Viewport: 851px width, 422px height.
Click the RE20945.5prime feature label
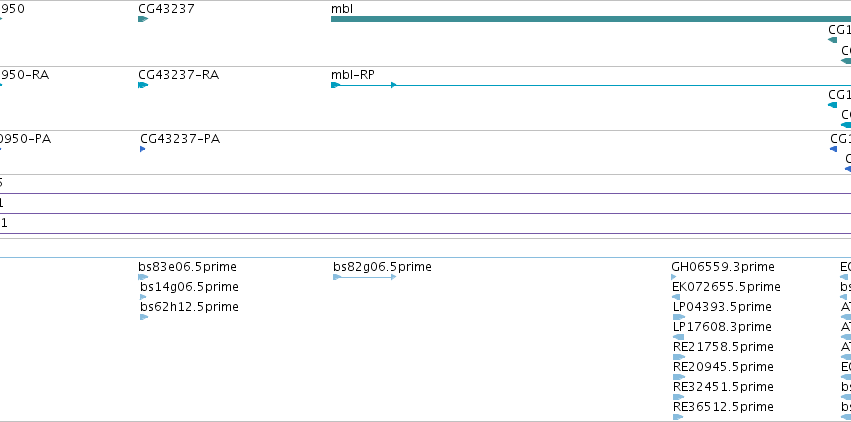click(x=723, y=367)
